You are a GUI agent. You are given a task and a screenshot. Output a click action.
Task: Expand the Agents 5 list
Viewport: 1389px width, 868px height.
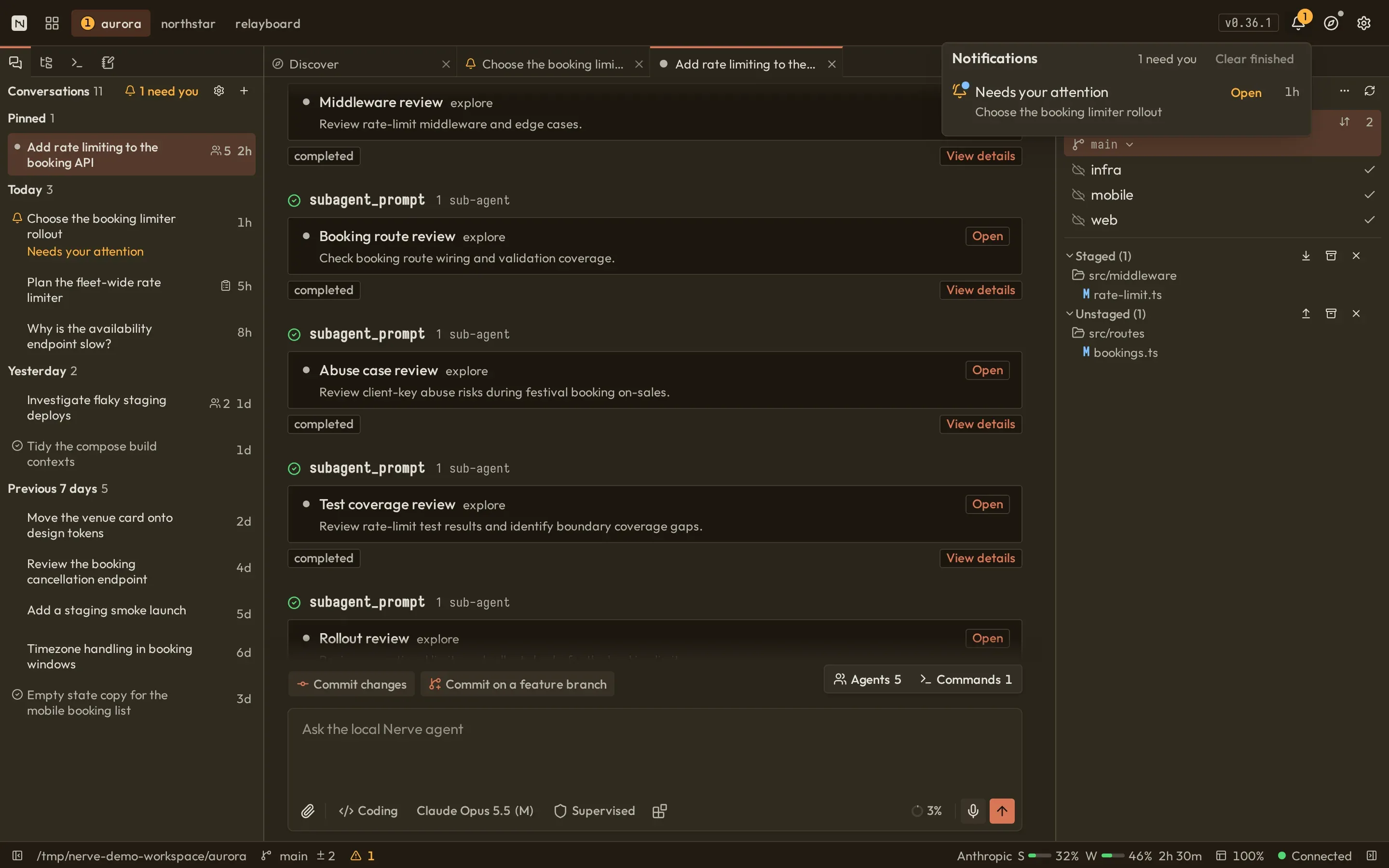[867, 679]
